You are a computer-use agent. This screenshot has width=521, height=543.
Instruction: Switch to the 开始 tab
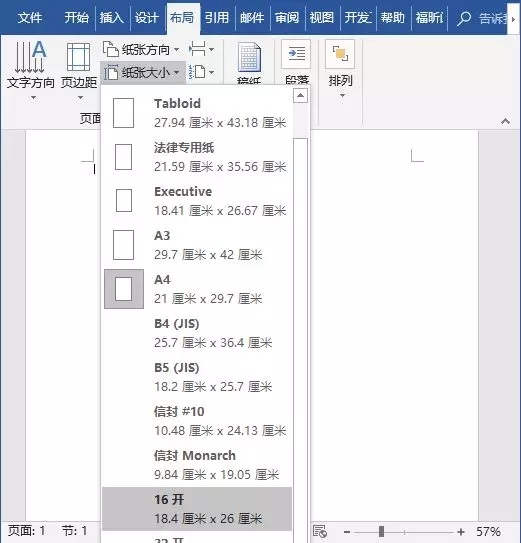(x=77, y=17)
